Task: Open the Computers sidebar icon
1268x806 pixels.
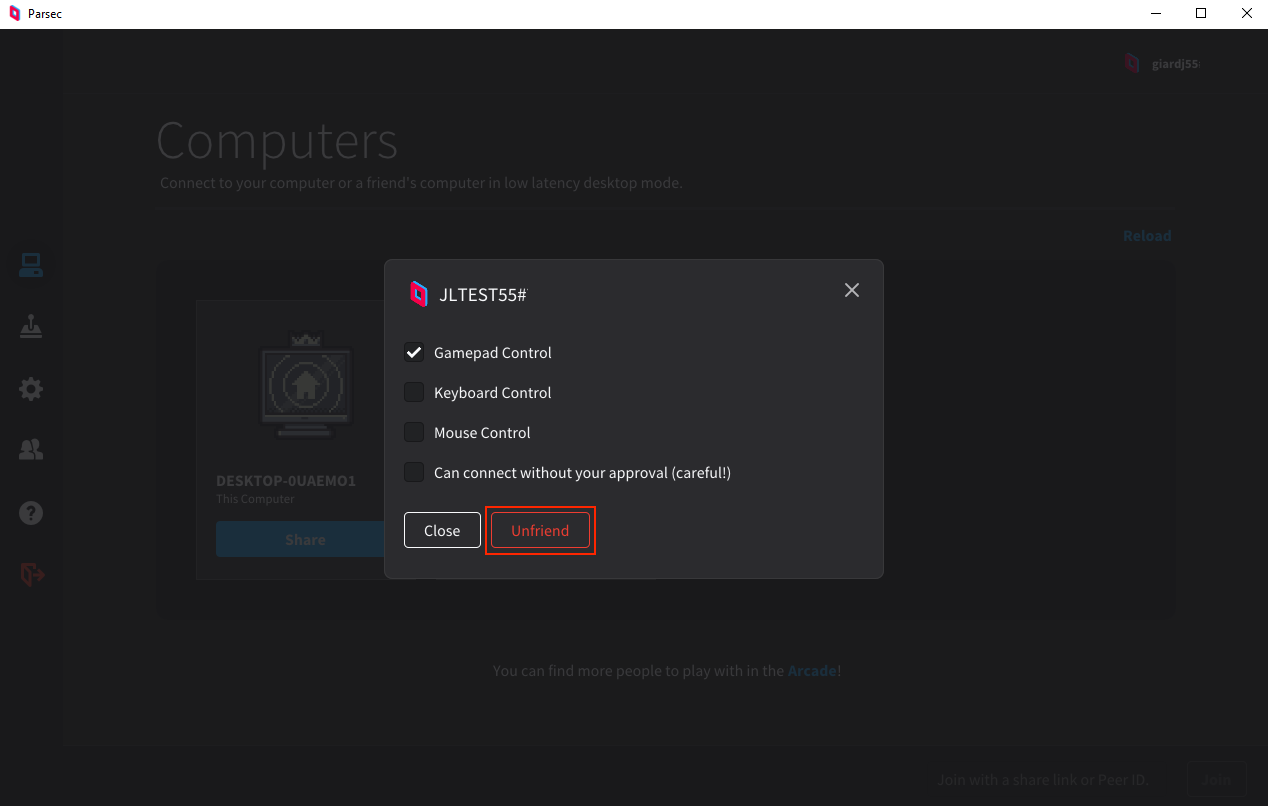Action: pos(31,266)
